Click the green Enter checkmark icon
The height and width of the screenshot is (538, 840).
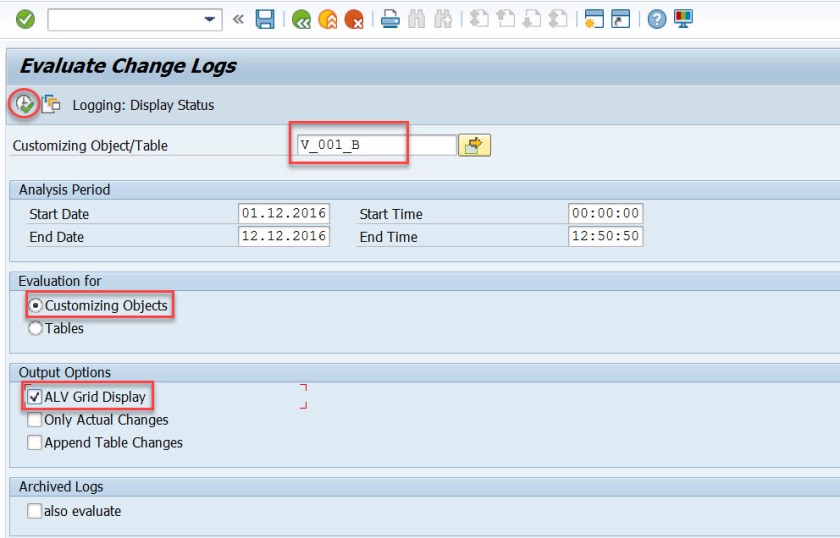[x=25, y=20]
